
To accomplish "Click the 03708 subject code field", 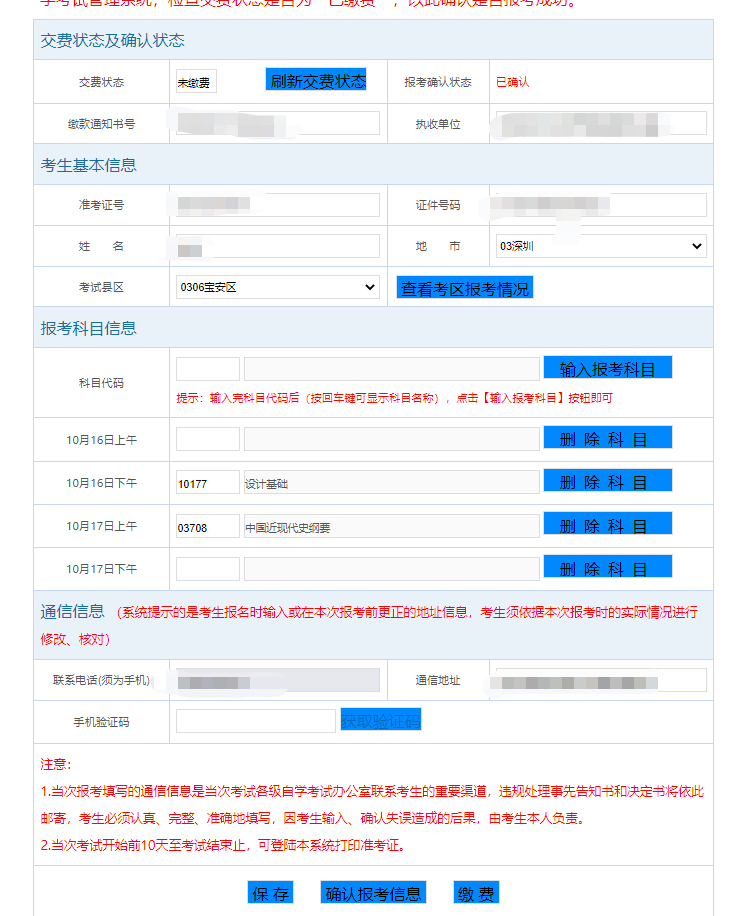I will [208, 526].
